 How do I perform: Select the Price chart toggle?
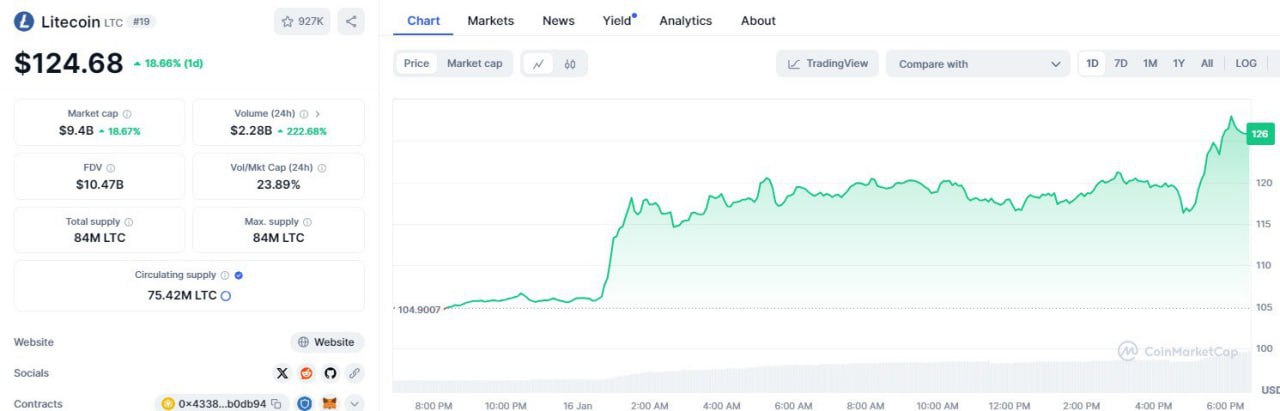click(x=417, y=63)
